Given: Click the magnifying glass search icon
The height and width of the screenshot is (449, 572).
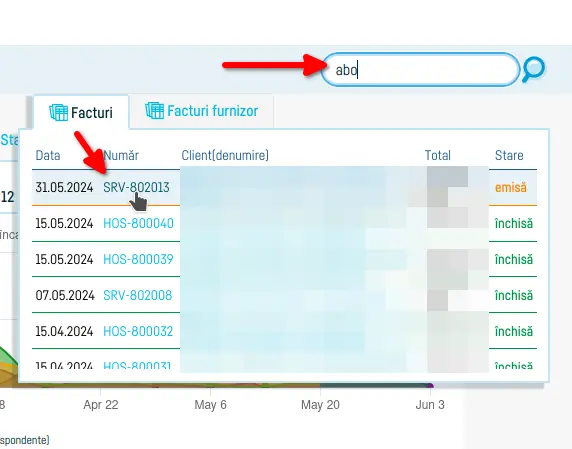Looking at the screenshot, I should (533, 69).
